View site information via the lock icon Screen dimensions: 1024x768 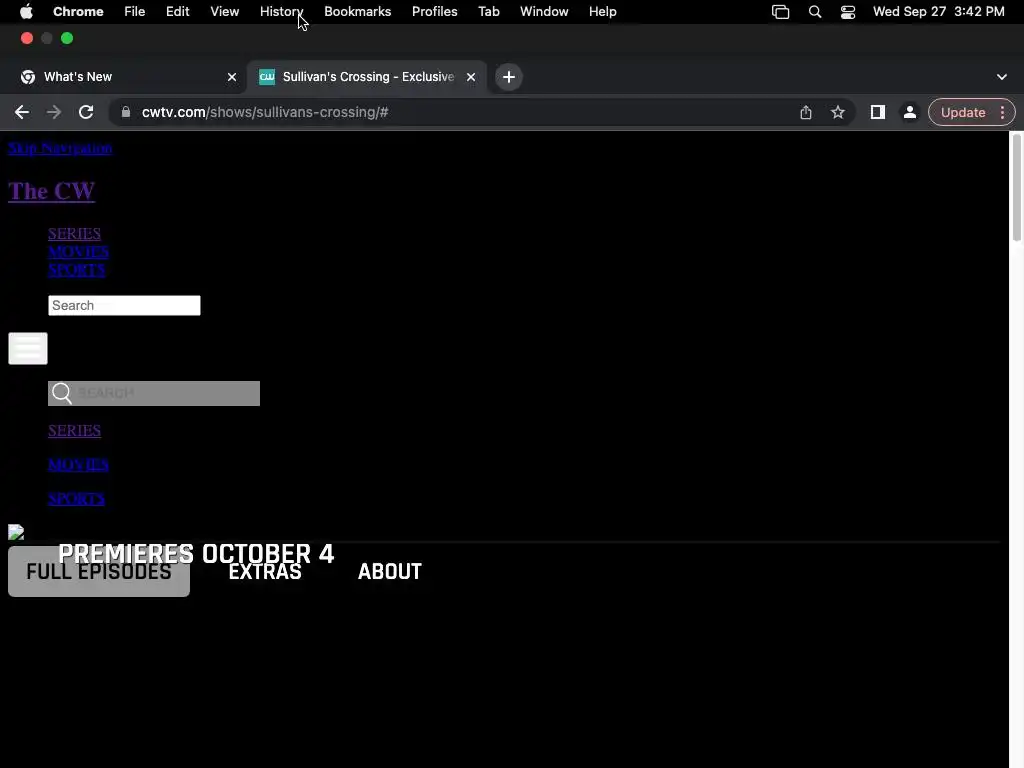click(125, 112)
